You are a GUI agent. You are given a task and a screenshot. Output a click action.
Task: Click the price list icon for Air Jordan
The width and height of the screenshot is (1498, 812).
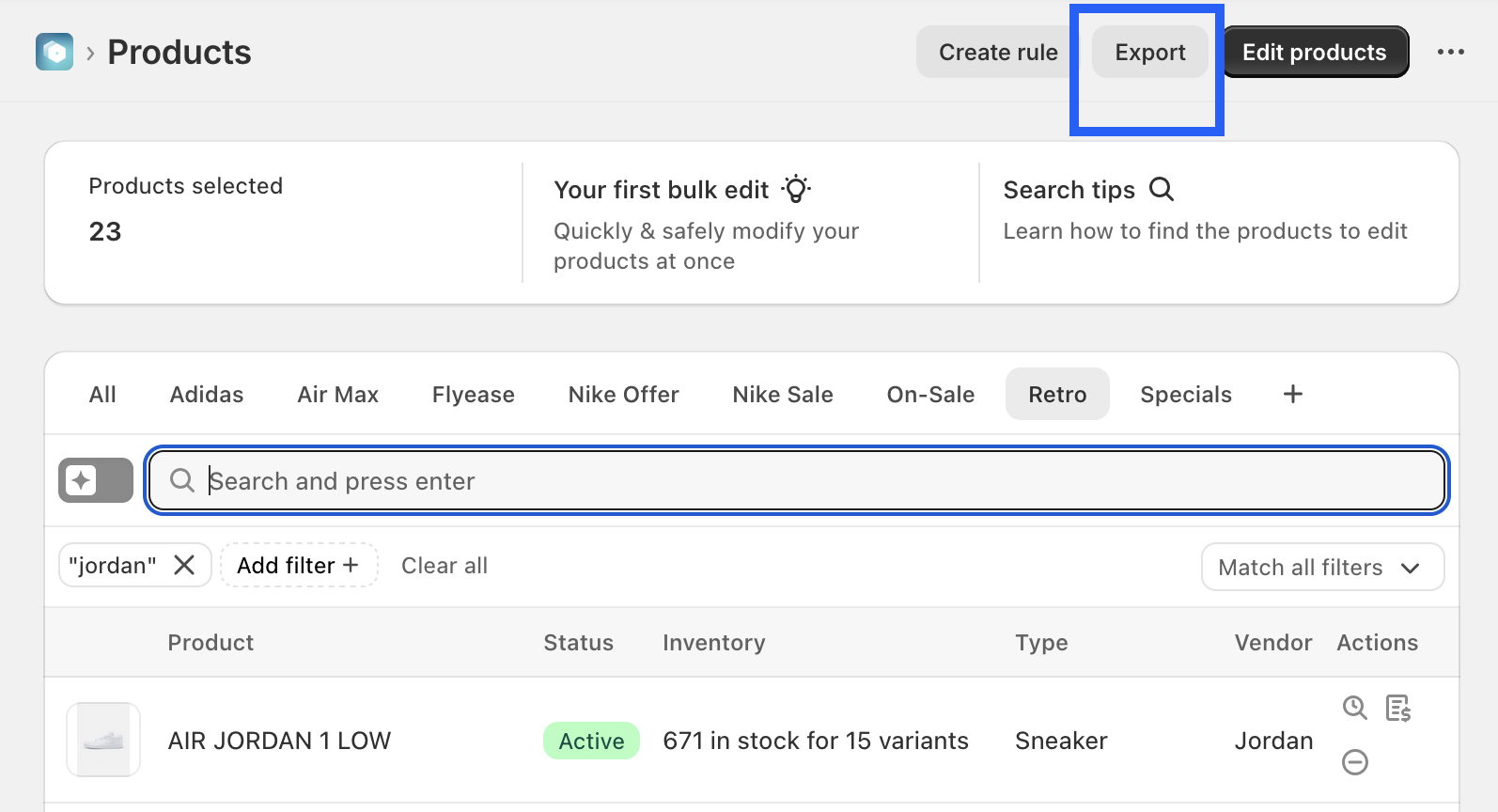[1398, 708]
